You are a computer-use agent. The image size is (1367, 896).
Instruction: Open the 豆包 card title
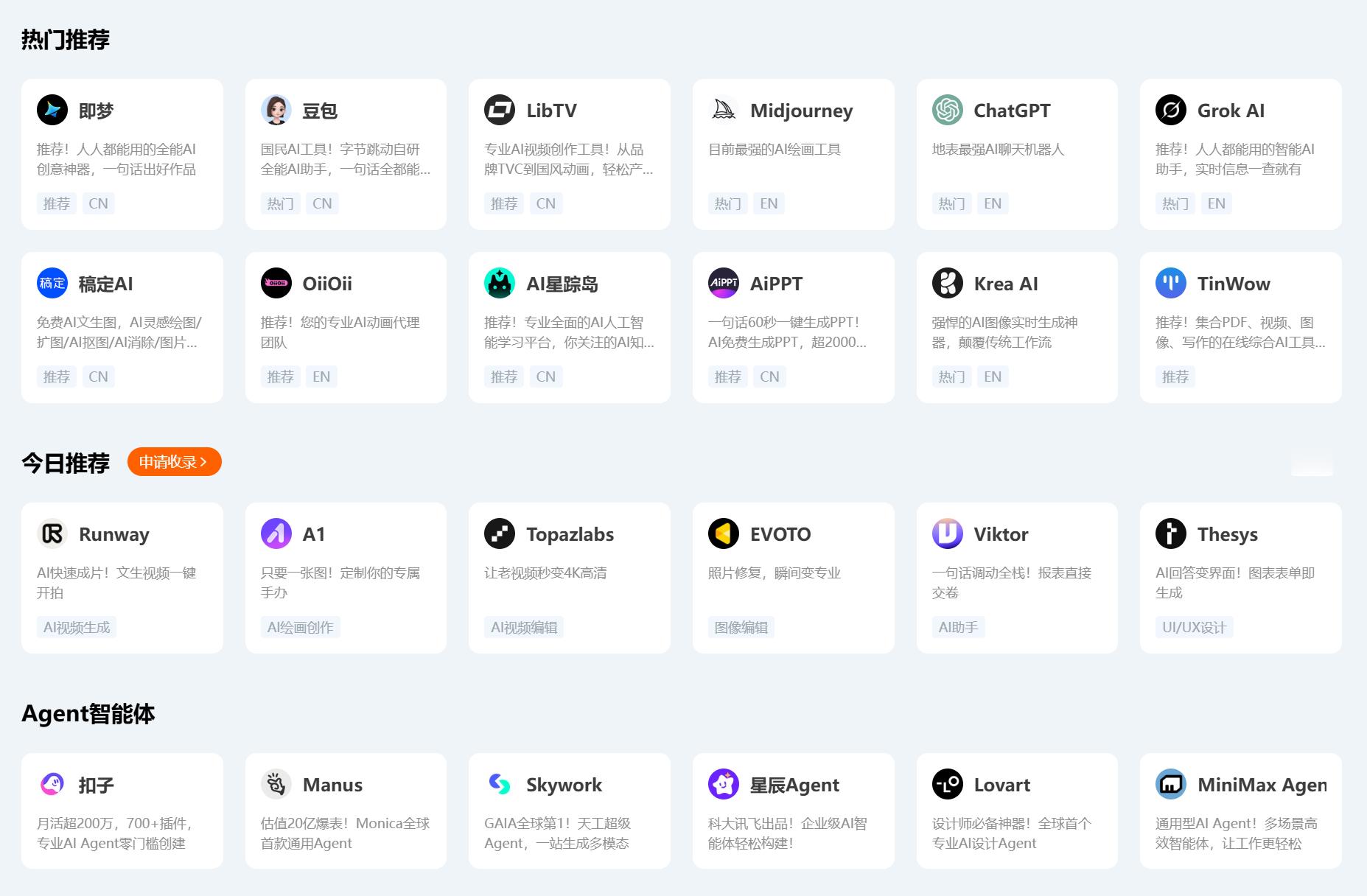(x=320, y=111)
